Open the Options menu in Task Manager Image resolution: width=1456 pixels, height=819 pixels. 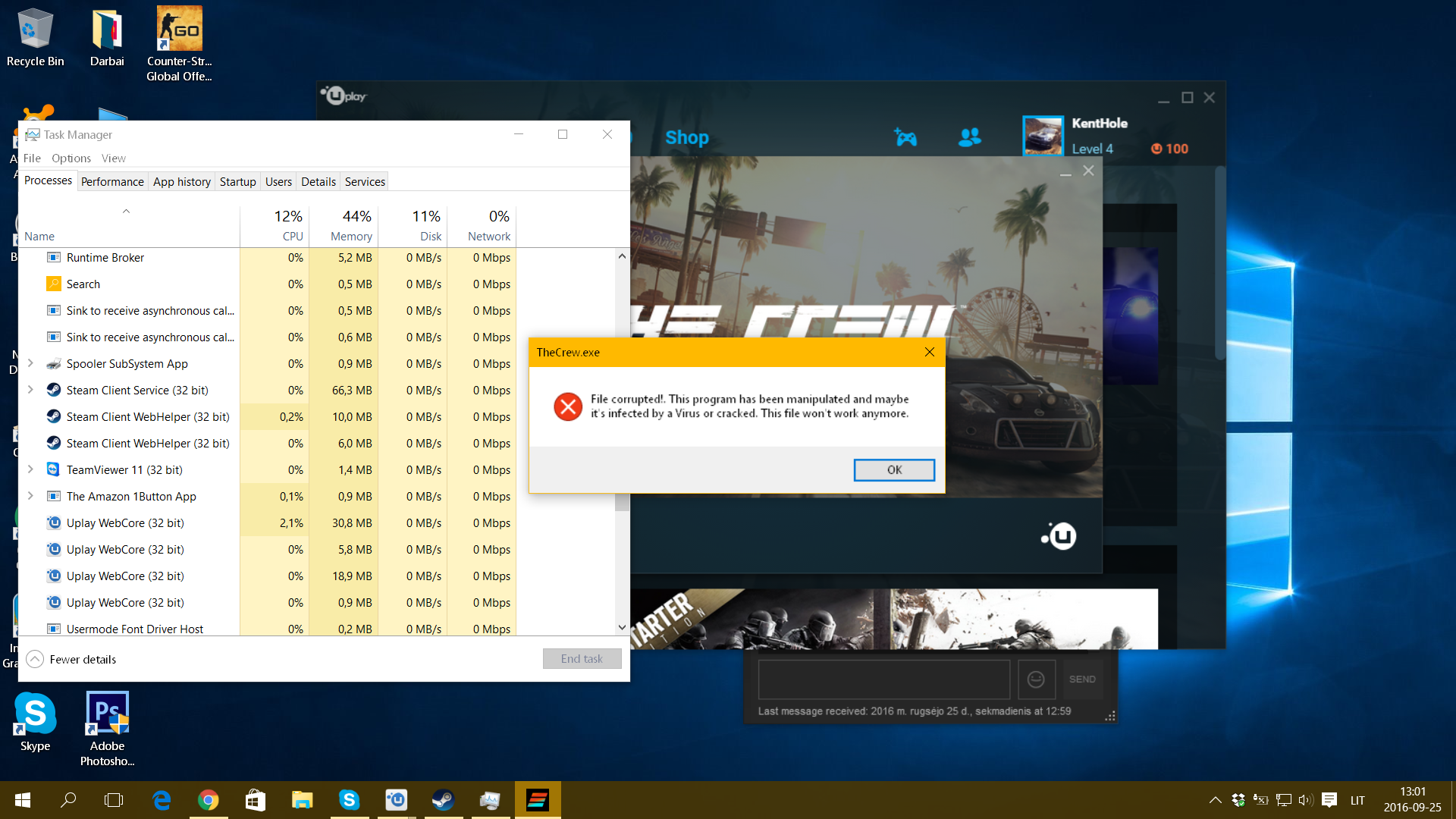(71, 158)
